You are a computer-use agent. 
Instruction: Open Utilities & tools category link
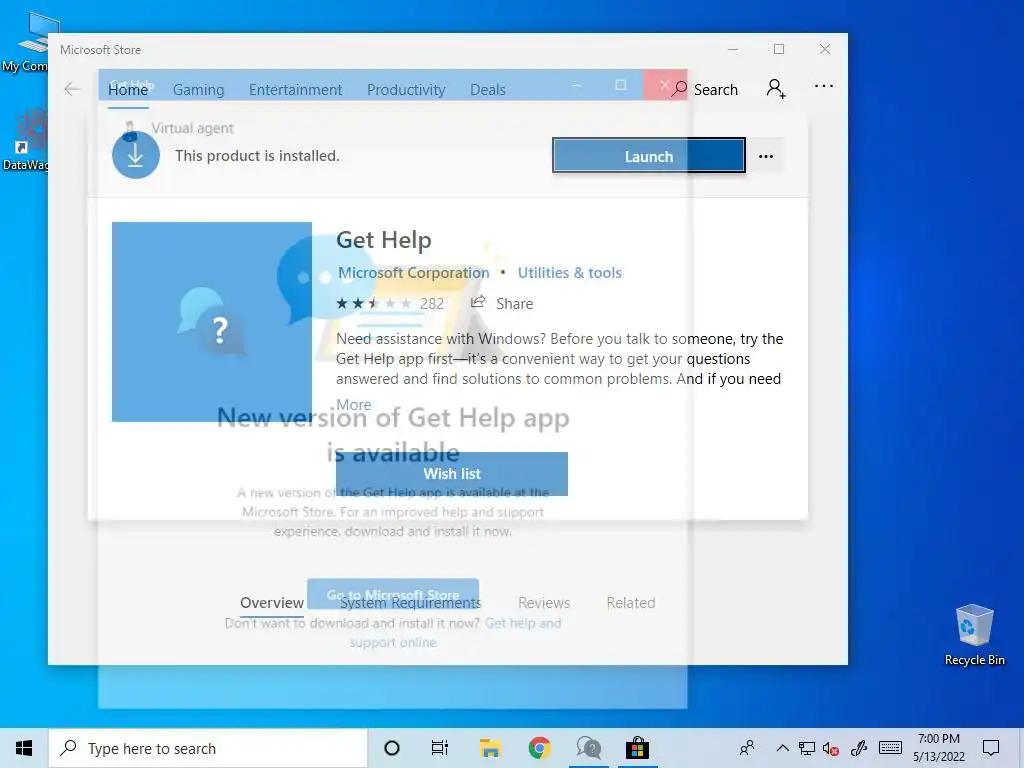[x=569, y=273]
